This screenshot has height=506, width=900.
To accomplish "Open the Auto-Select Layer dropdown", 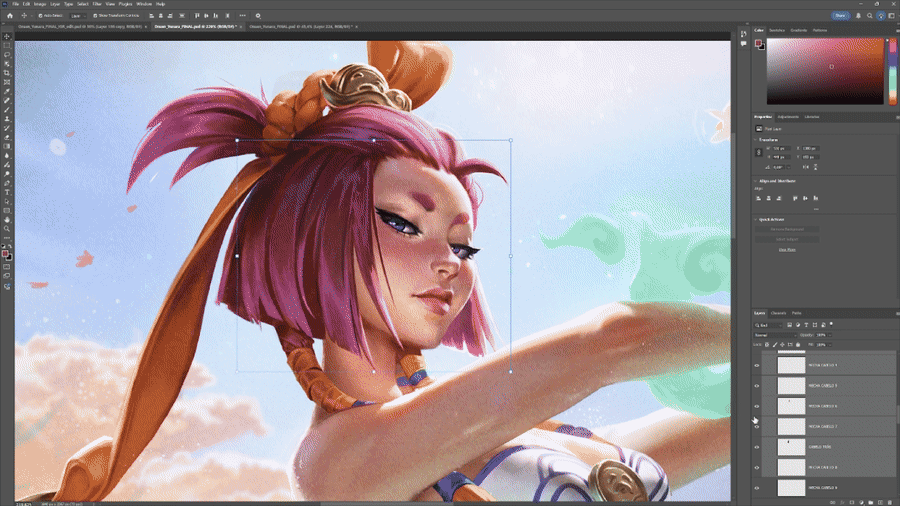I will point(79,15).
